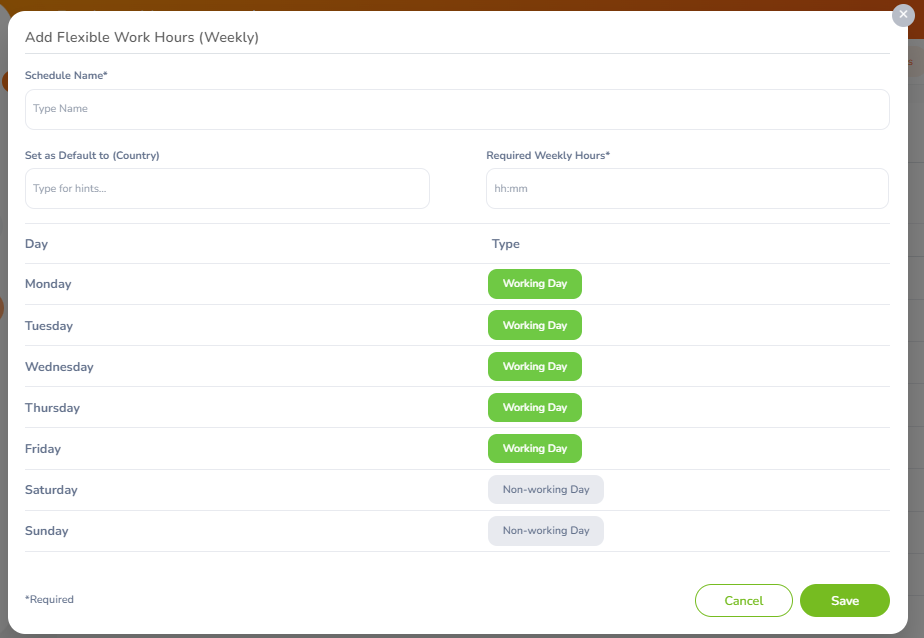Switch Tuesday's Working Day type

point(534,325)
